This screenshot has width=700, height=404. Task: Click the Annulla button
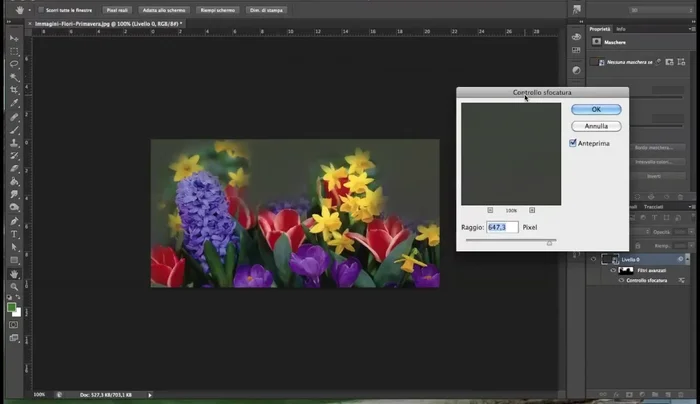coord(596,126)
